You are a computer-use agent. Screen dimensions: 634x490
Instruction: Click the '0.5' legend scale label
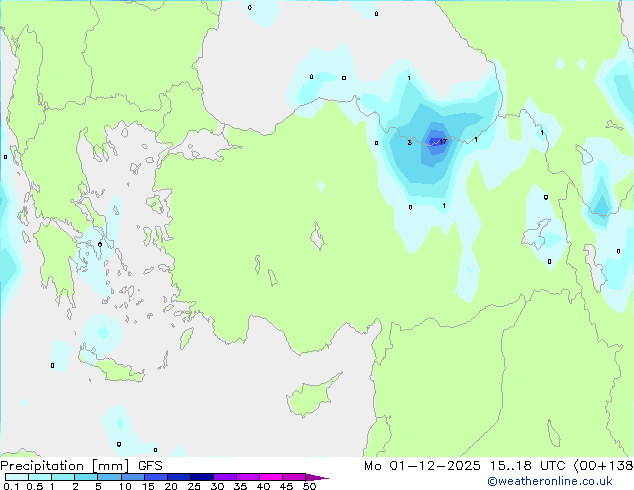(35, 486)
